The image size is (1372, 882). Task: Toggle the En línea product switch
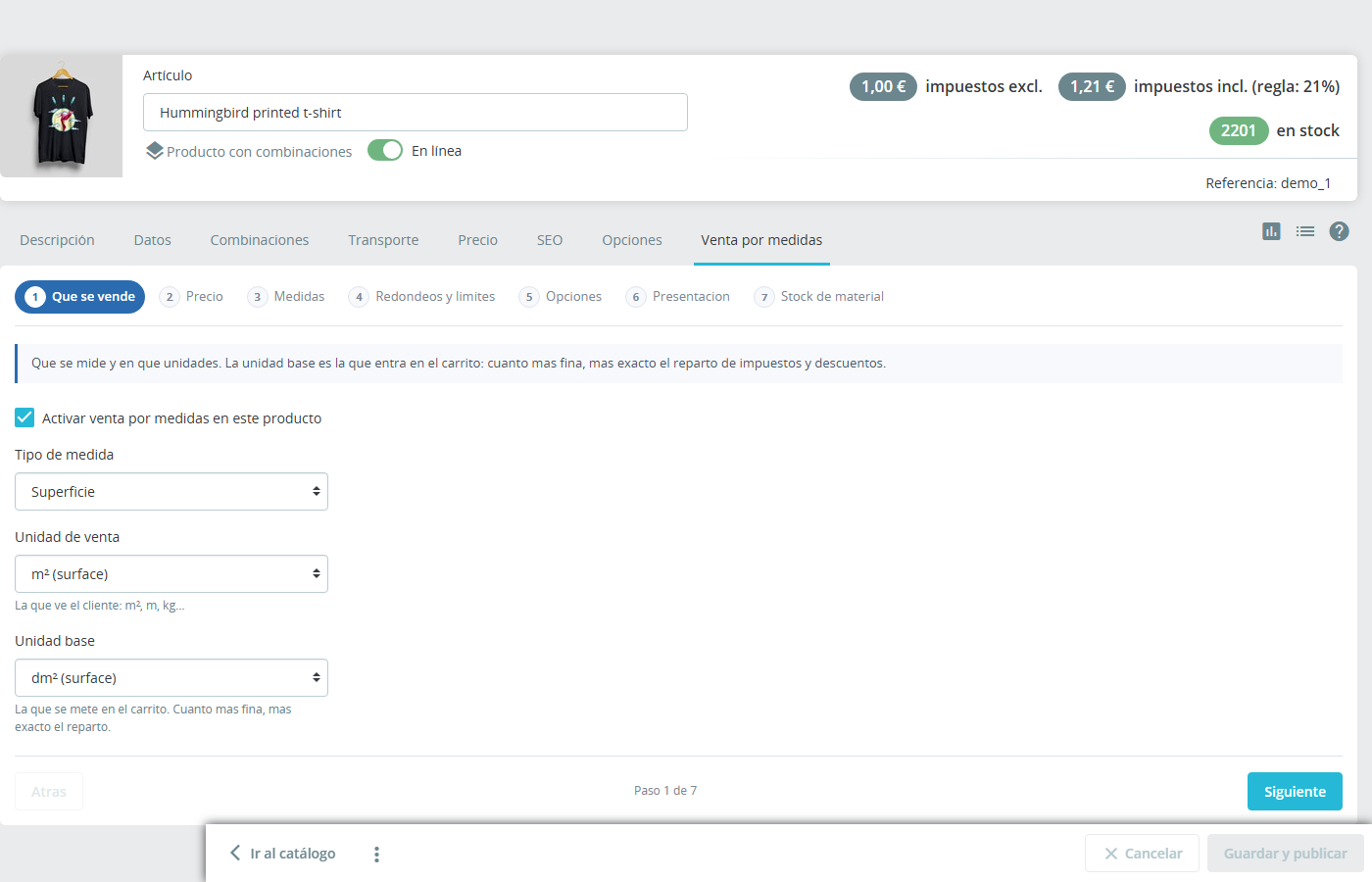[x=385, y=150]
